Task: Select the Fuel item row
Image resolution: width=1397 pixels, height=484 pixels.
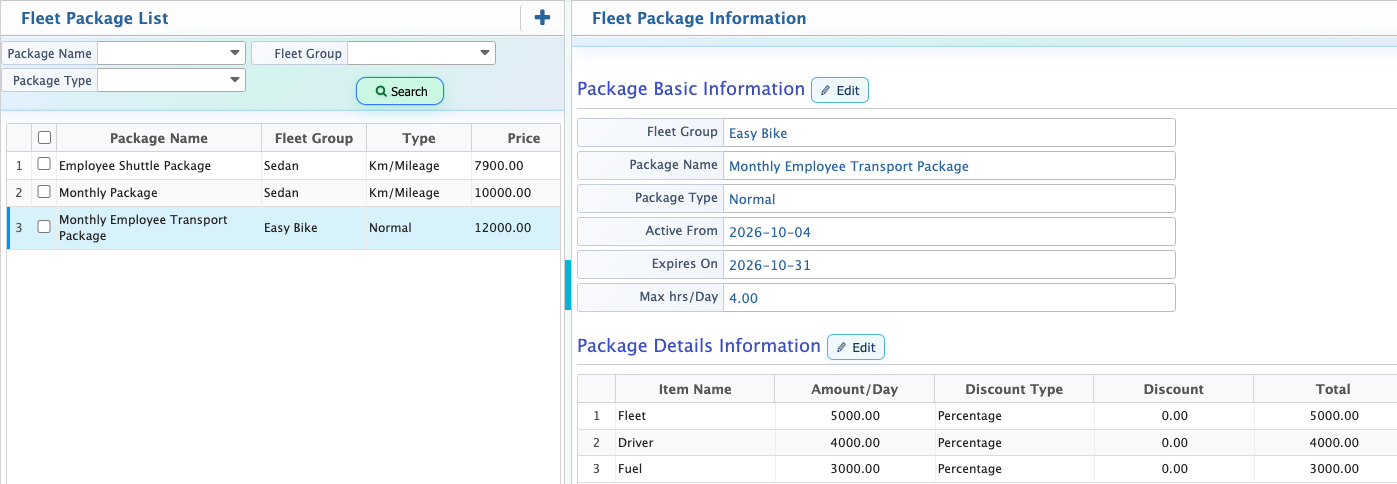Action: [987, 469]
